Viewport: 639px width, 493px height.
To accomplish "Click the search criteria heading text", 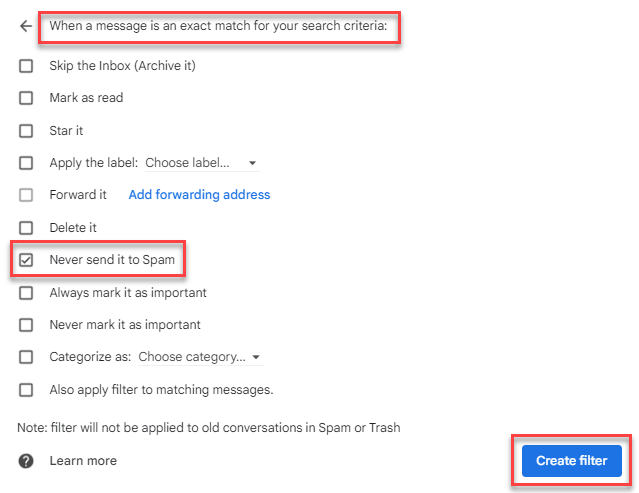I will [x=218, y=26].
